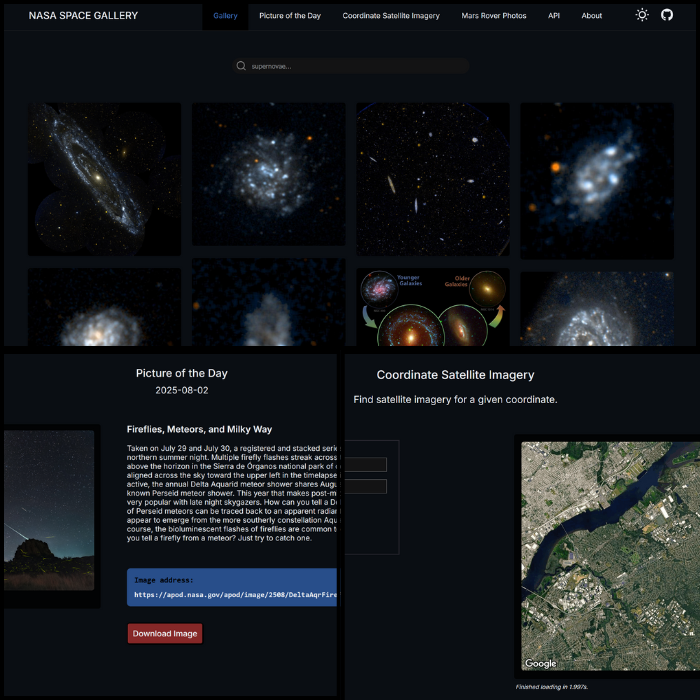This screenshot has width=700, height=700.
Task: Open second-row pale nebula thumbnail
Action: [x=268, y=302]
